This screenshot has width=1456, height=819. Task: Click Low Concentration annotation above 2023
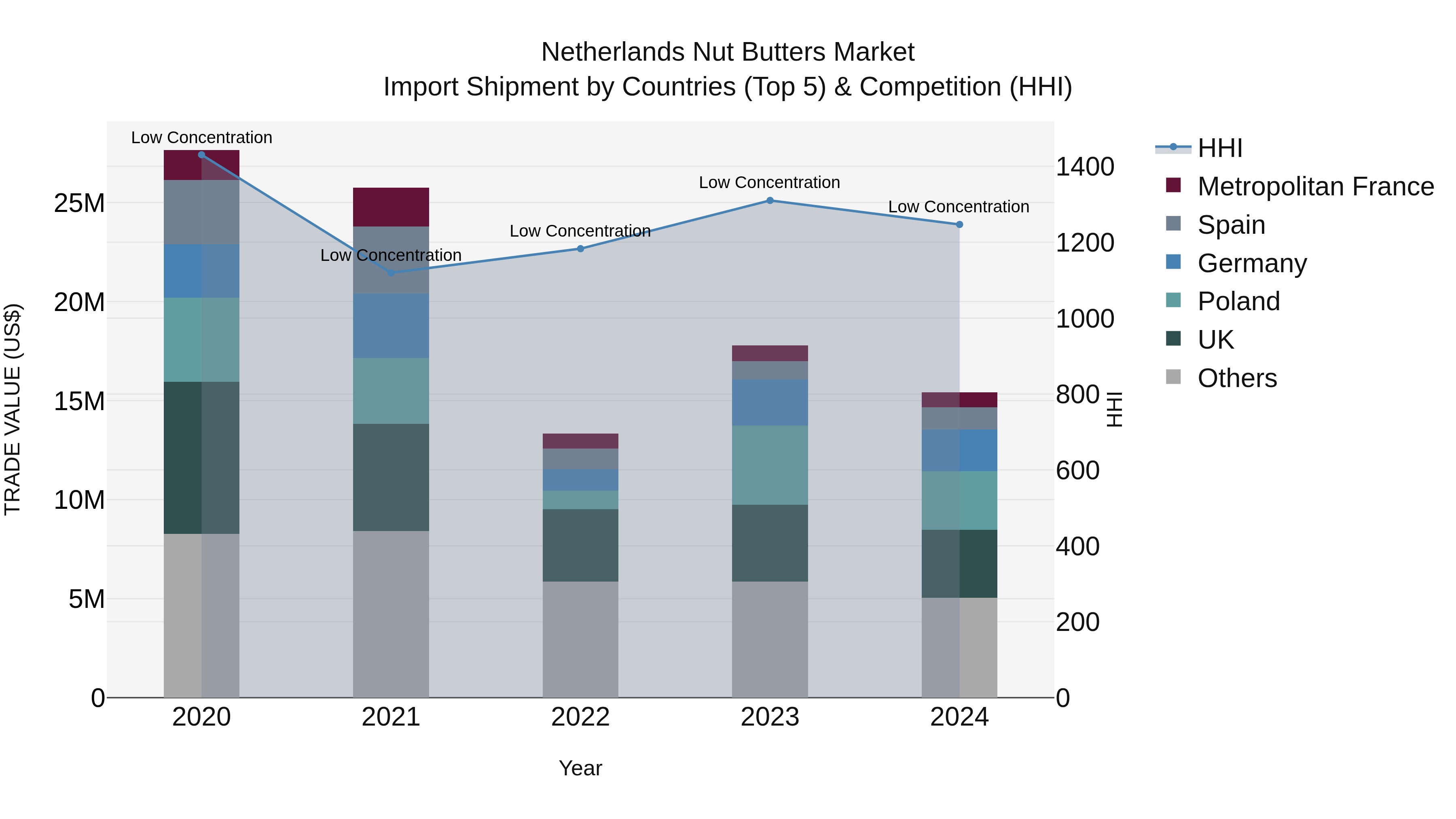(x=769, y=182)
